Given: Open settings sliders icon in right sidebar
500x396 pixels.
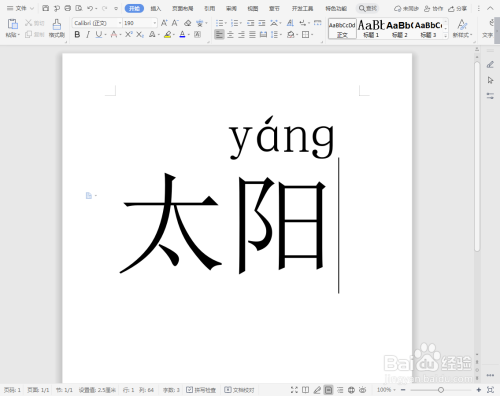Looking at the screenshot, I should pos(490,96).
